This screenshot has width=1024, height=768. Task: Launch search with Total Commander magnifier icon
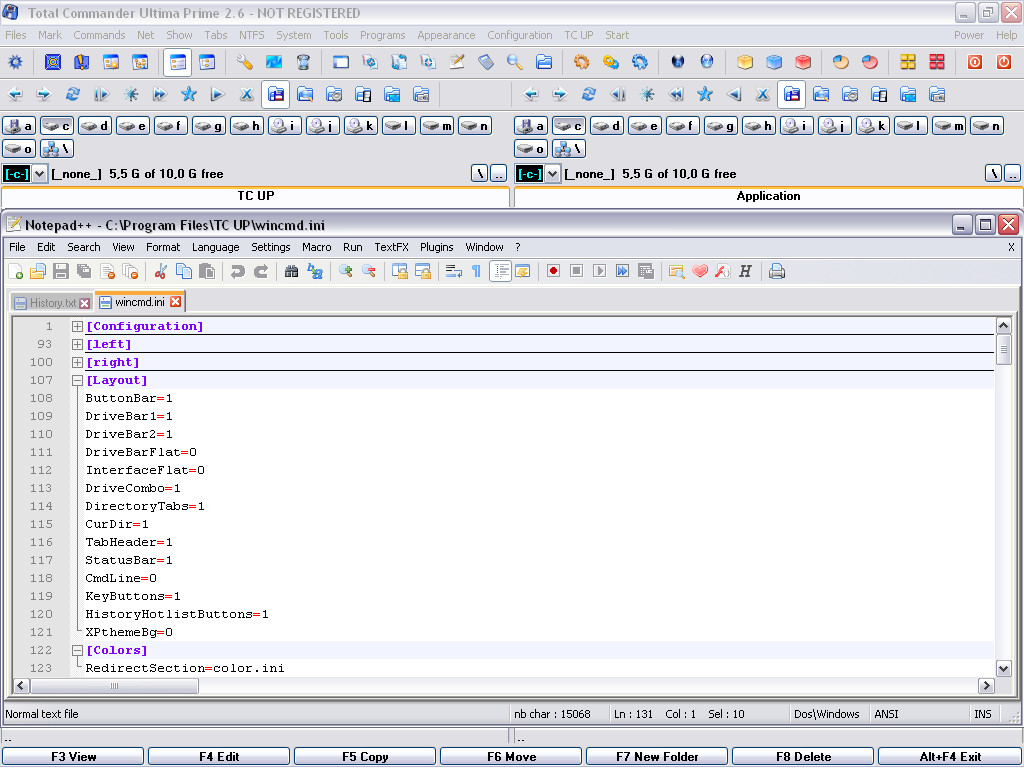coord(515,62)
